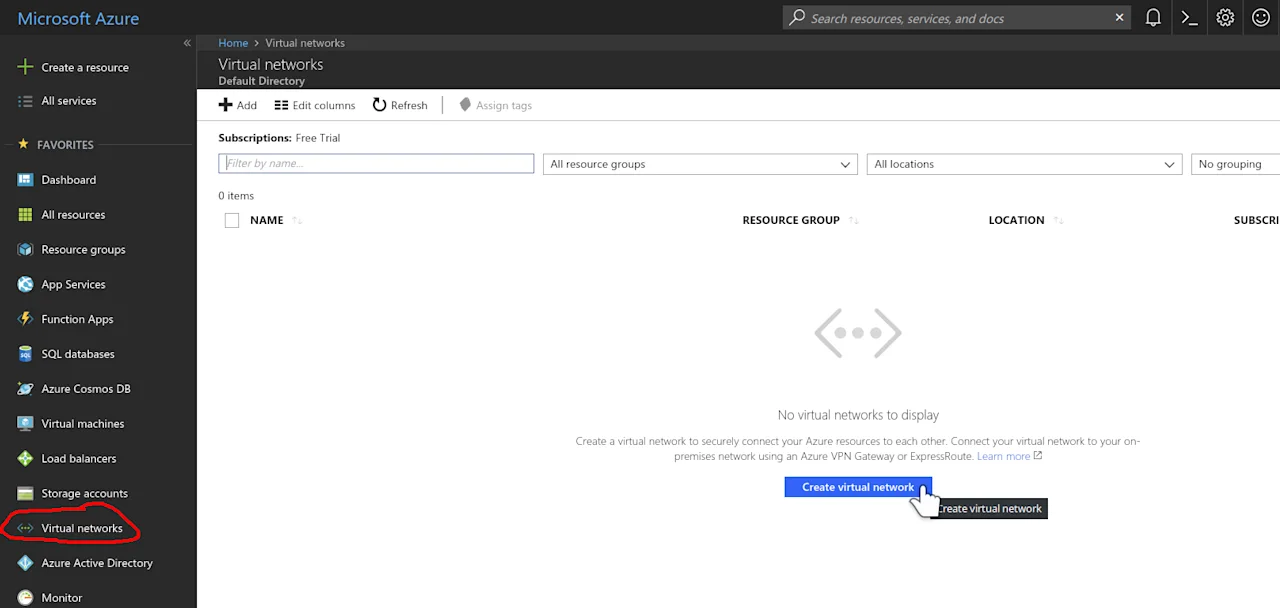Click the Resource groups cube icon
Viewport: 1280px width, 608px height.
[x=25, y=250]
